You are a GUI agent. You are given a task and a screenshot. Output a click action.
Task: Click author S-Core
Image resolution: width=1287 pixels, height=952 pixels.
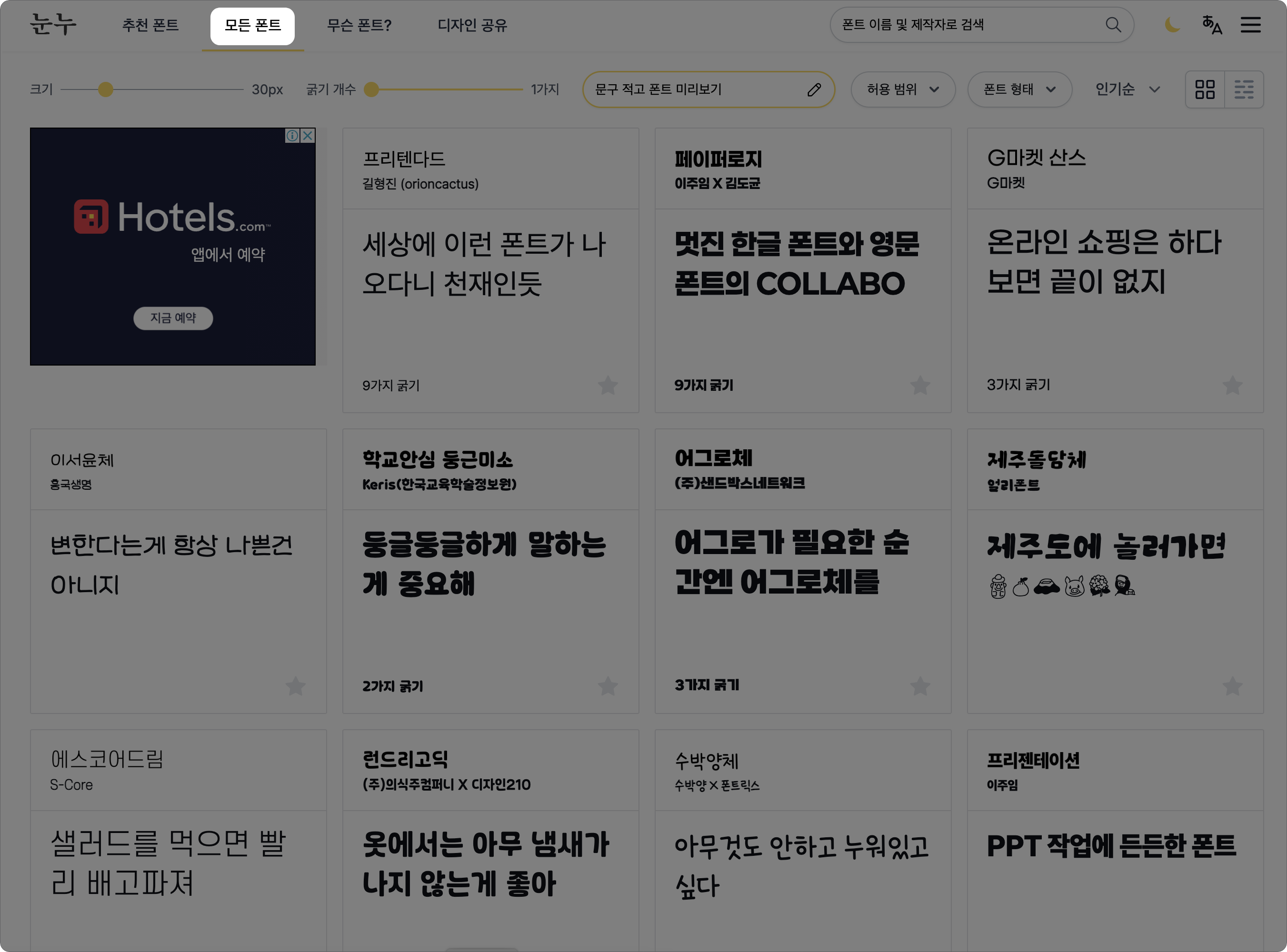pos(71,785)
